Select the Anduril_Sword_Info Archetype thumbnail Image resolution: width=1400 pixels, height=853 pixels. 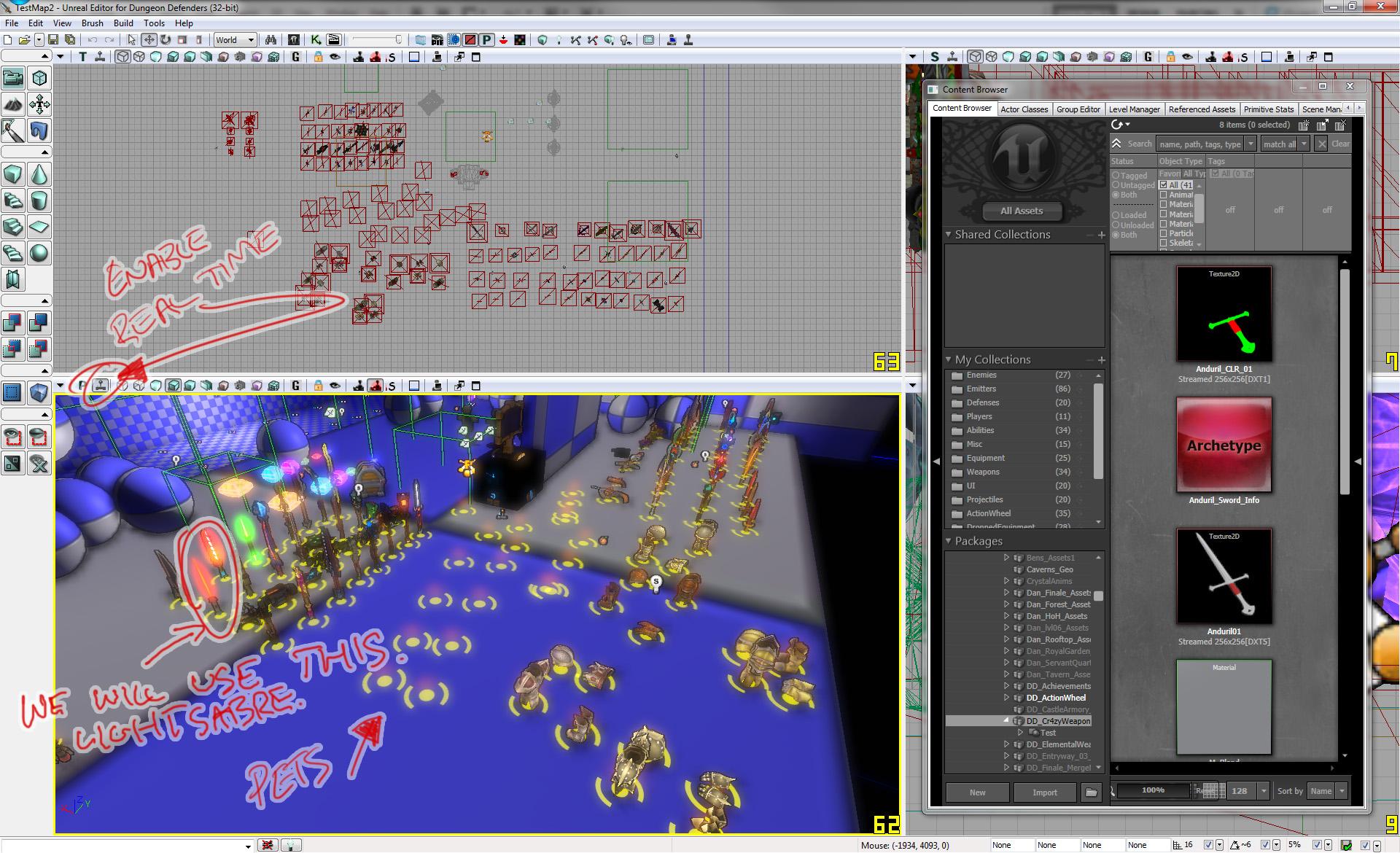[1224, 445]
